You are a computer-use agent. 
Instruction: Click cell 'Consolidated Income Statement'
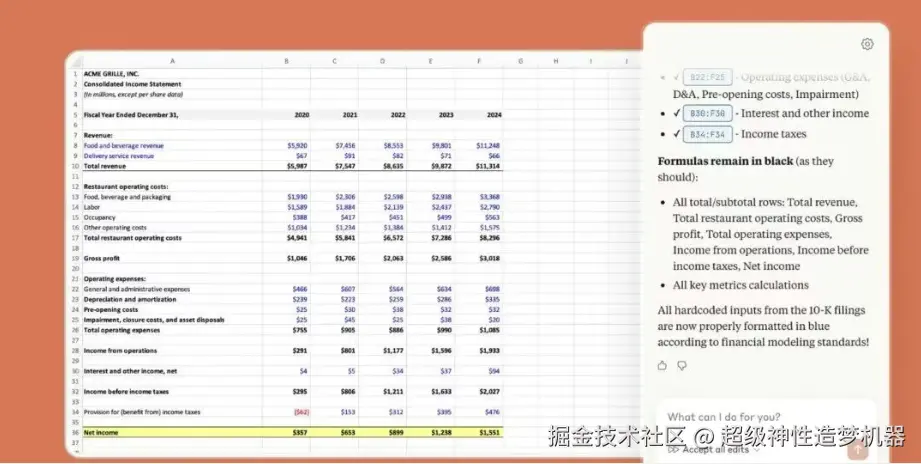(132, 84)
